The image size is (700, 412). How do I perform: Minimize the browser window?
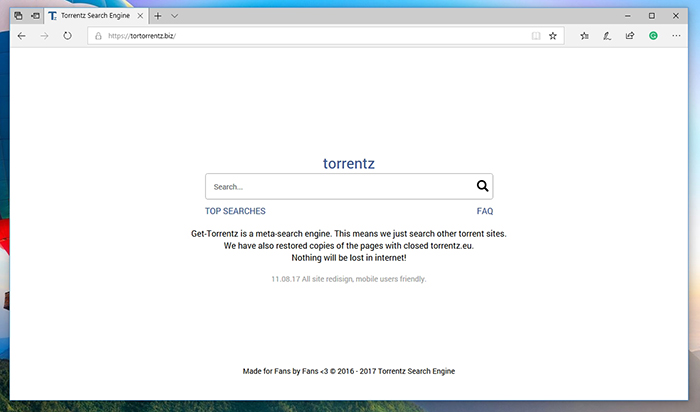click(628, 16)
